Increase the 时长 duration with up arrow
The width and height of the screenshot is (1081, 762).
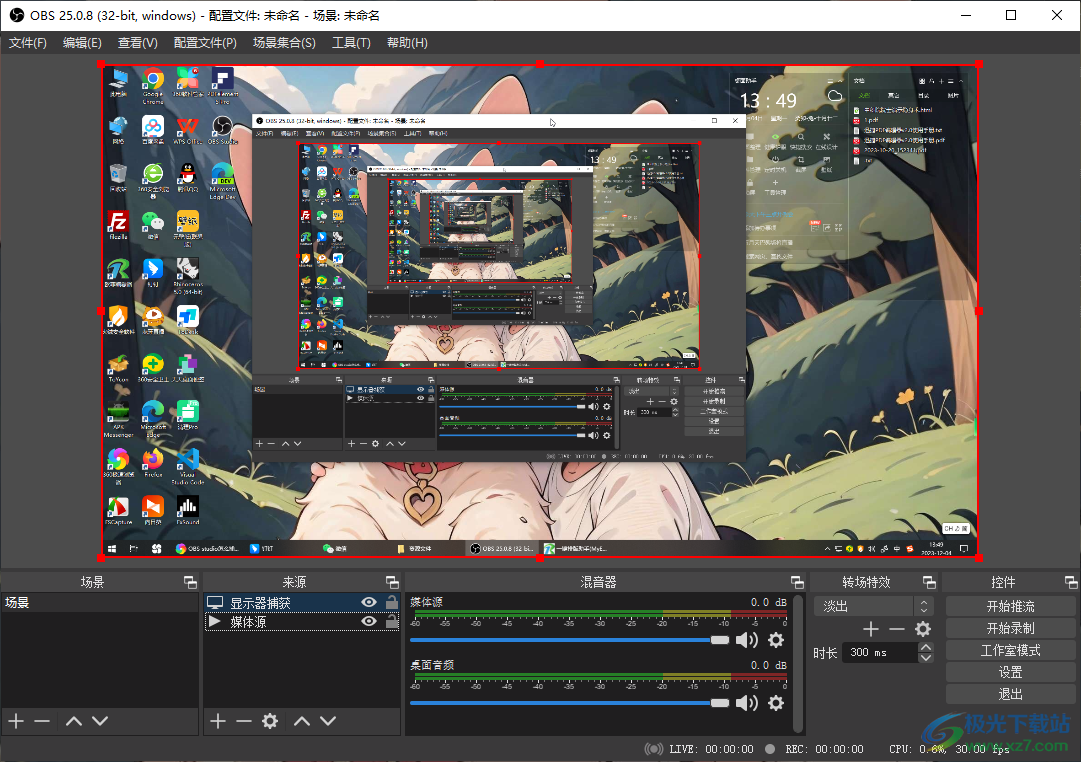point(926,647)
